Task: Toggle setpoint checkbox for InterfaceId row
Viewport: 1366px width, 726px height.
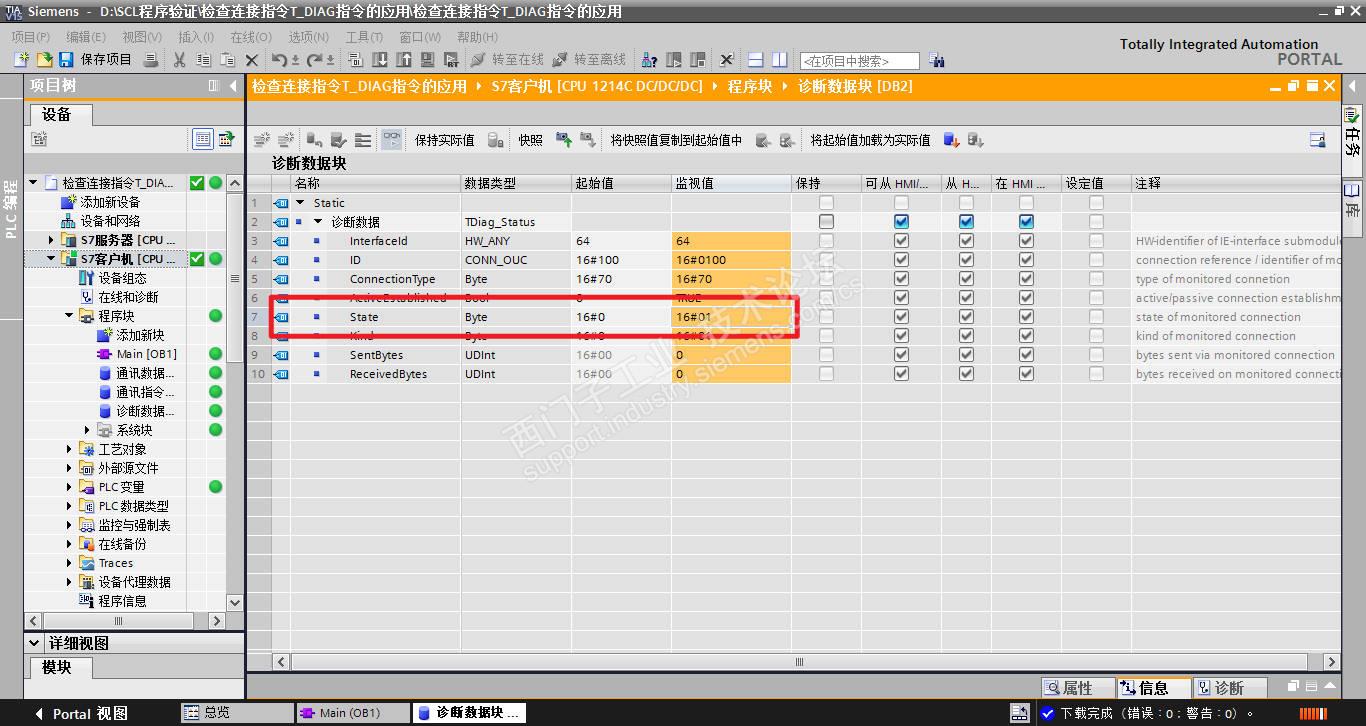Action: click(1096, 241)
